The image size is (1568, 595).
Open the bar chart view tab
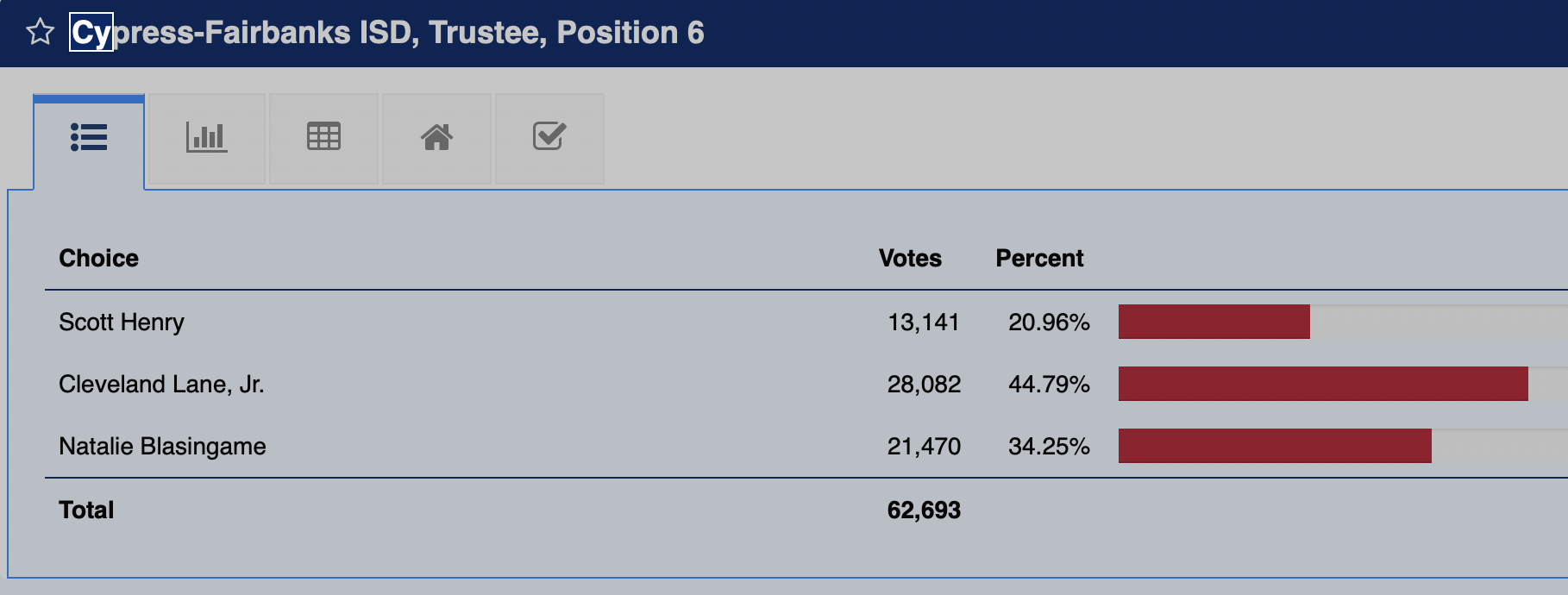coord(207,137)
